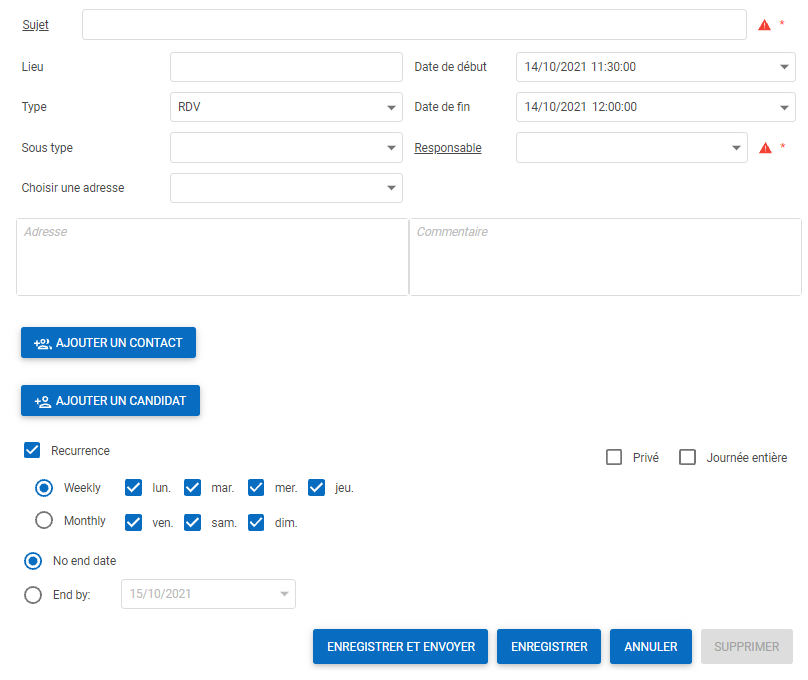Click the warning icon next to Sujet field
Screen dimensions: 808x680
pyautogui.click(x=765, y=25)
